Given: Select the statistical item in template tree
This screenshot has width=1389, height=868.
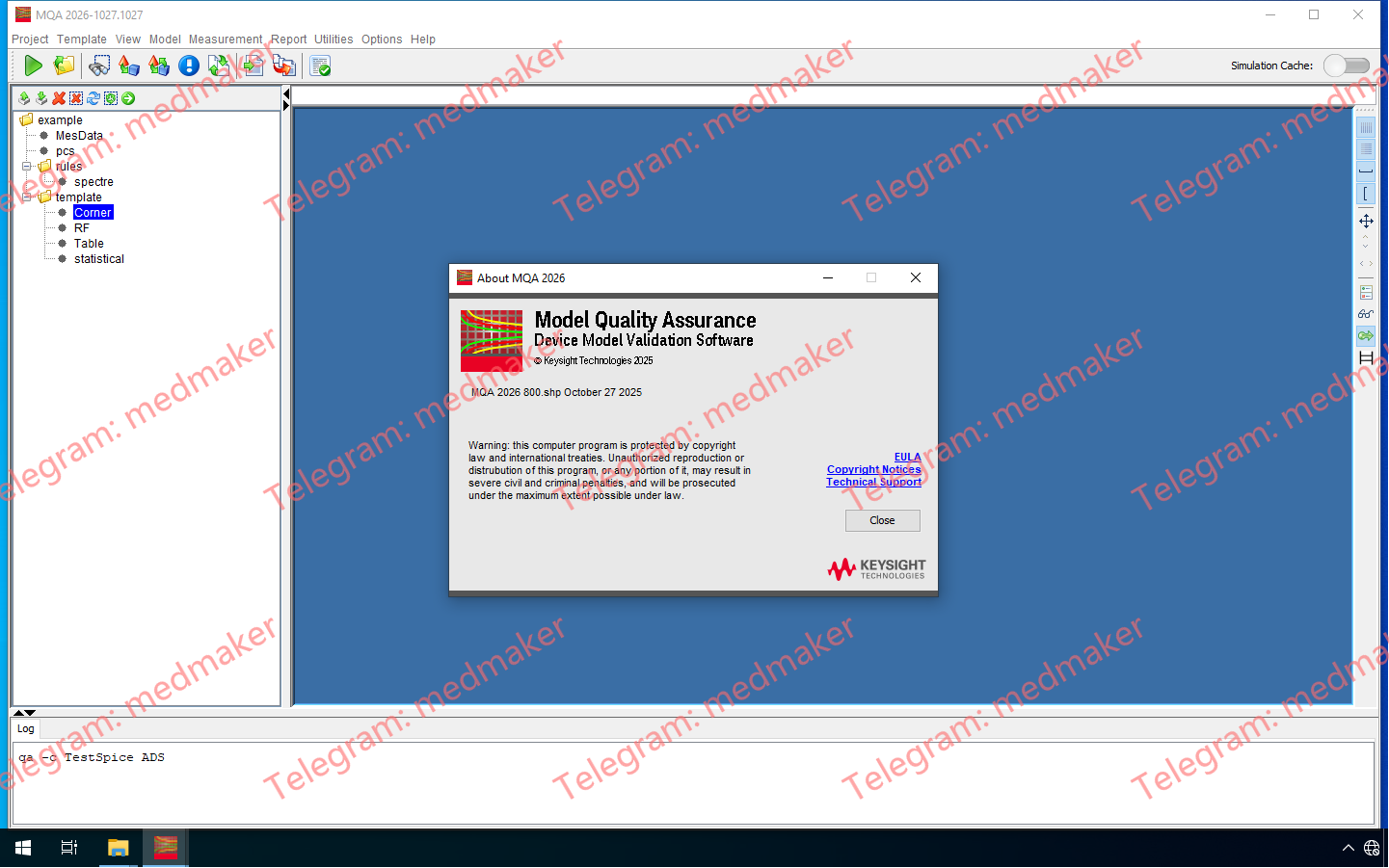Looking at the screenshot, I should 99,259.
